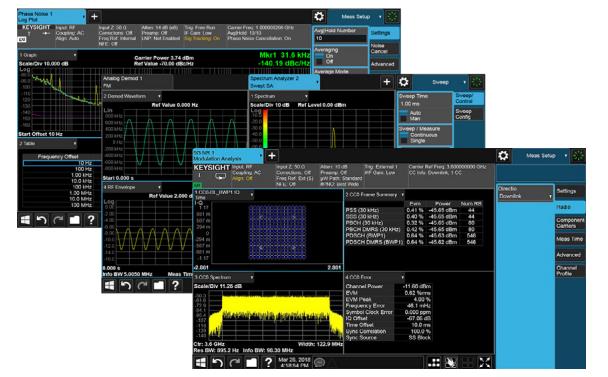
Task: Open the touch gesture hand icon
Action: pyautogui.click(x=451, y=363)
